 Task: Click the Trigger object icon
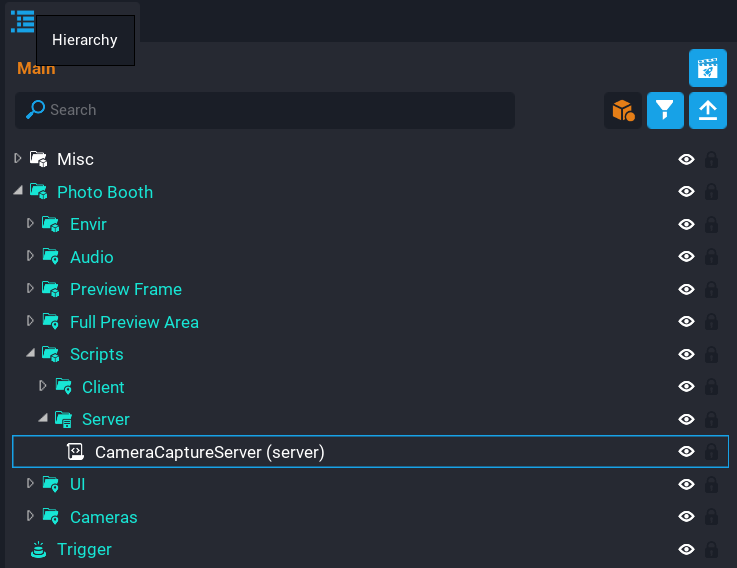coord(39,549)
